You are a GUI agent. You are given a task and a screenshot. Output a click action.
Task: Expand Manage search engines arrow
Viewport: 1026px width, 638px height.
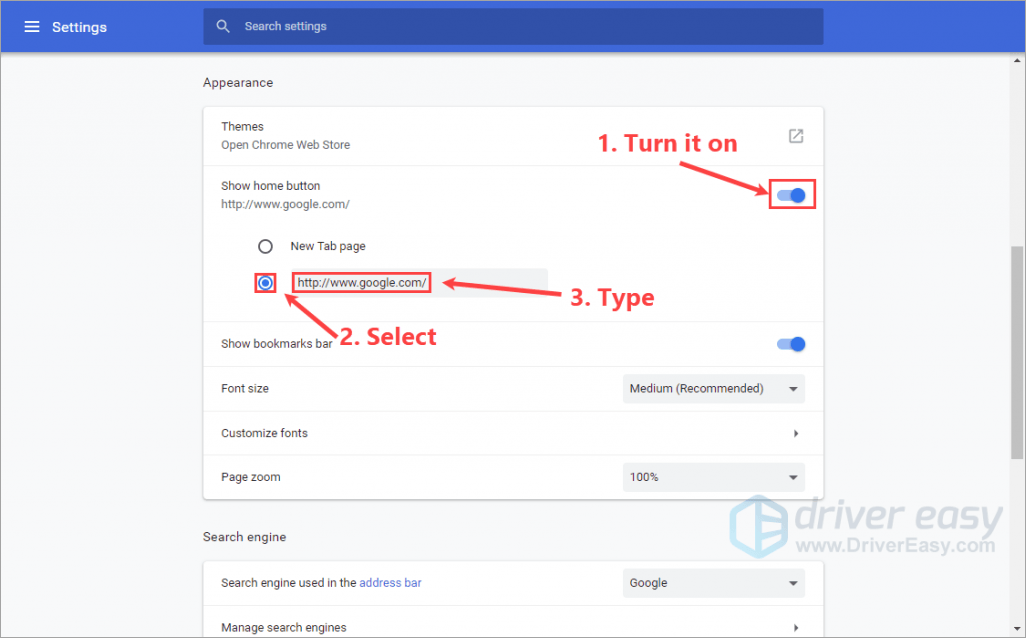click(x=796, y=628)
